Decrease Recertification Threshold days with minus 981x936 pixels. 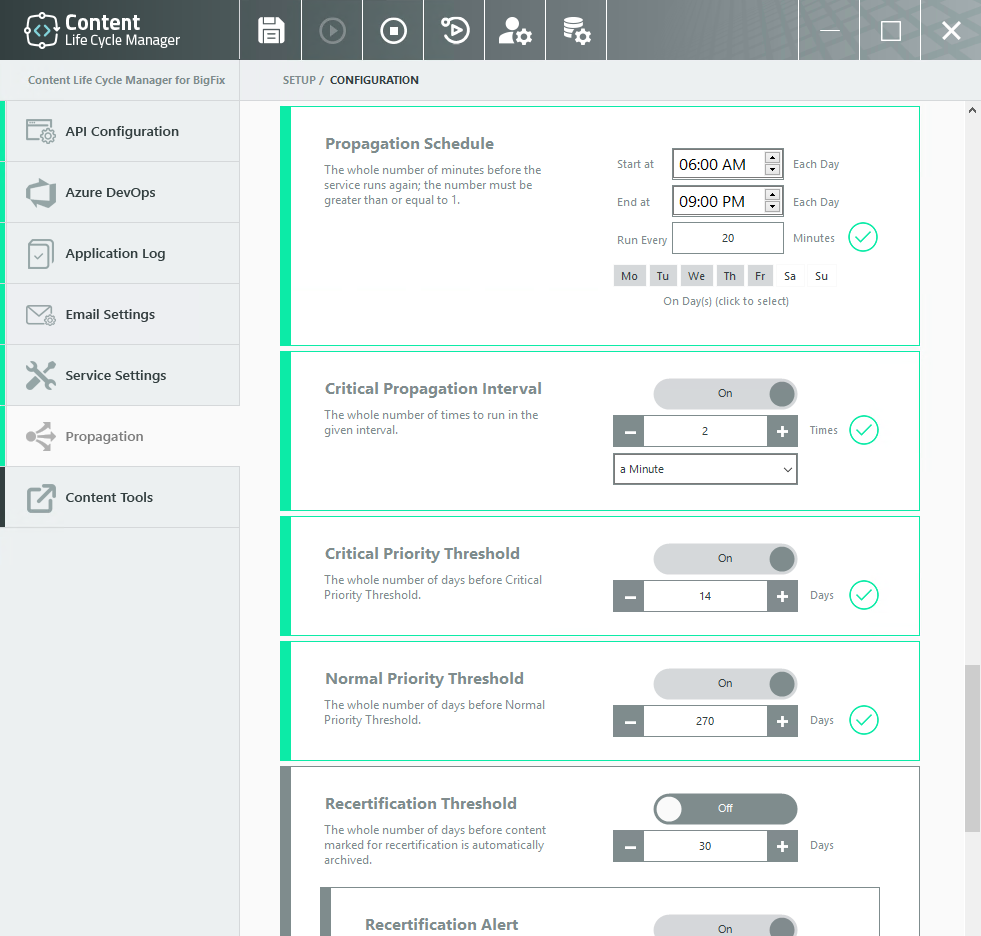pyautogui.click(x=629, y=847)
